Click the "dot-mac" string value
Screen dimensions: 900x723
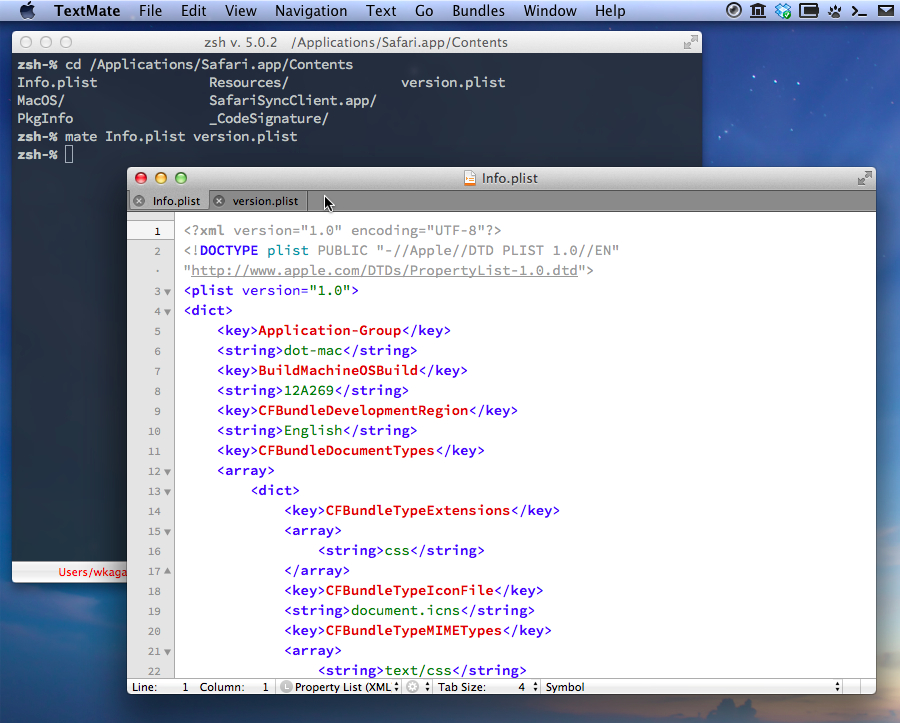pos(313,351)
